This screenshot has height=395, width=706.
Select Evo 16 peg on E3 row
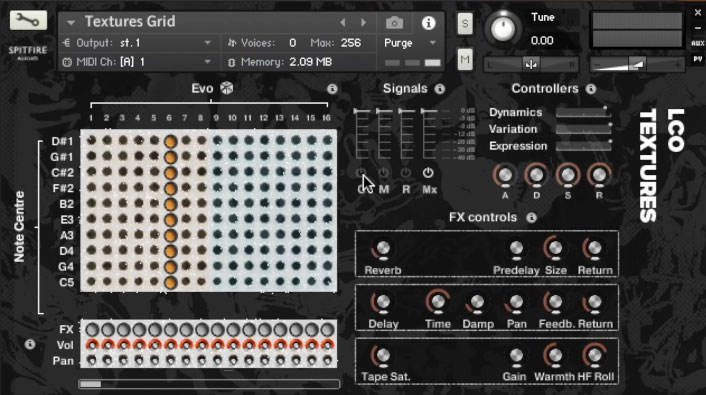327,219
